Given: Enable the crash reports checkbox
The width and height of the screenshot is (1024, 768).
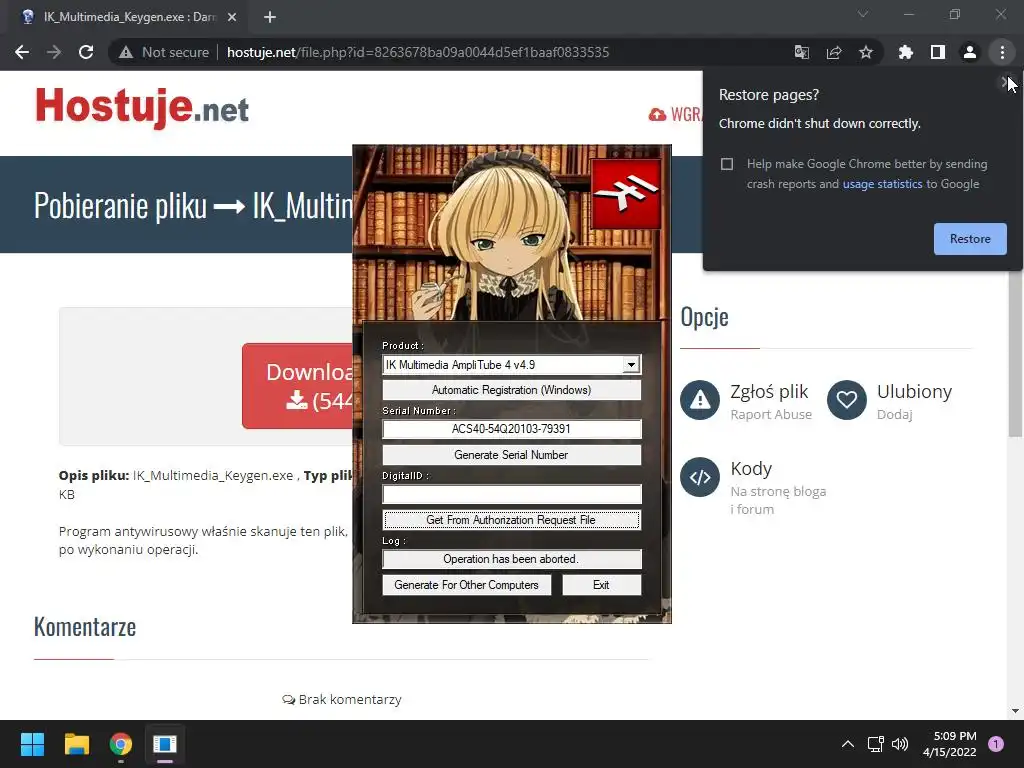Looking at the screenshot, I should pos(727,164).
